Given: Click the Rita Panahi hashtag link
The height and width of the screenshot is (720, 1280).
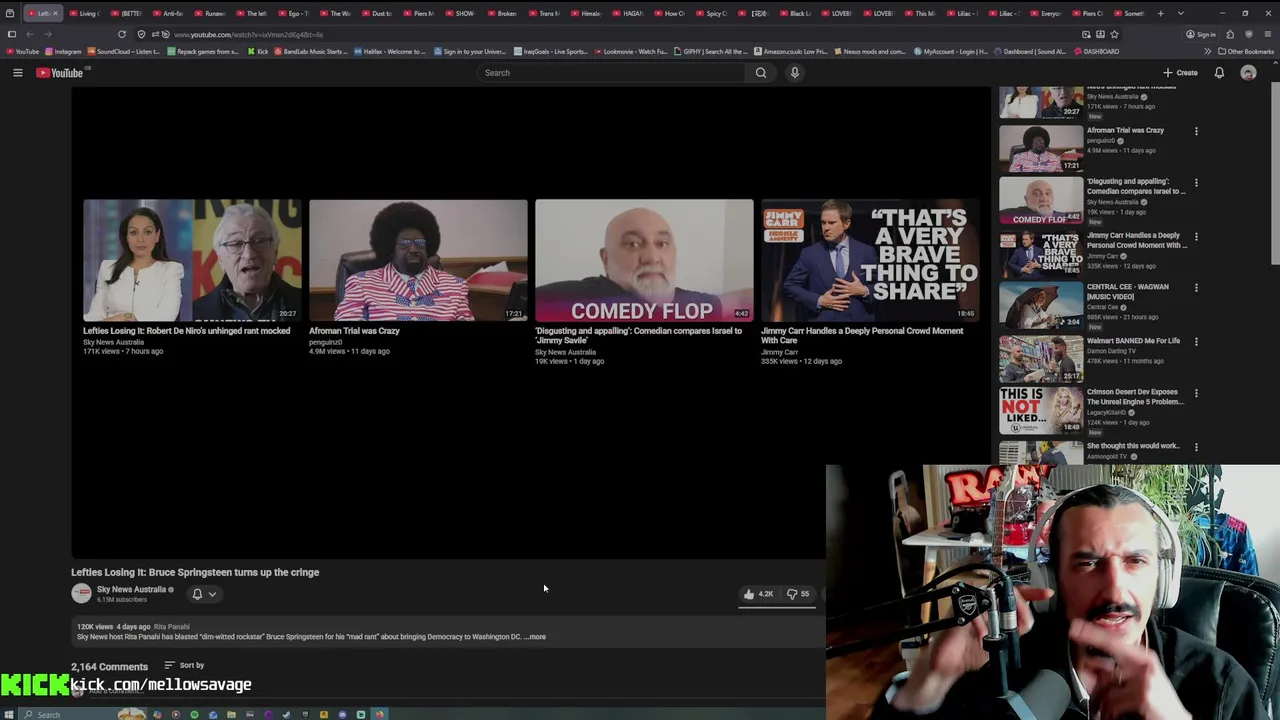Looking at the screenshot, I should [x=172, y=627].
